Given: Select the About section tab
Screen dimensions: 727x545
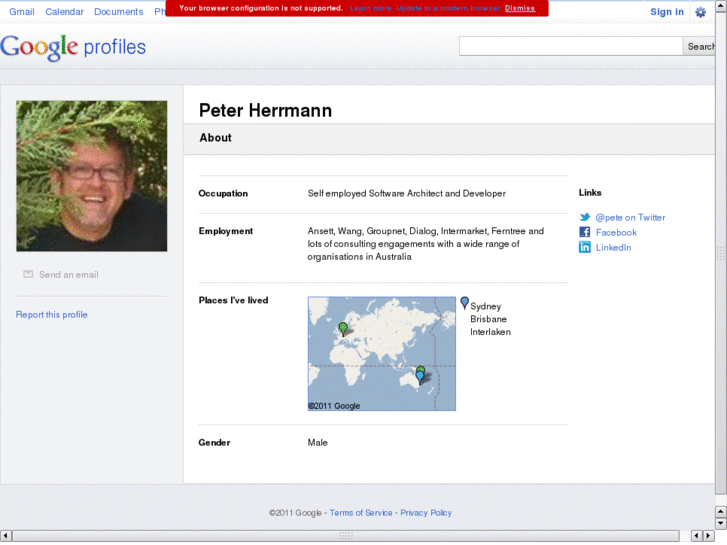Looking at the screenshot, I should (x=216, y=138).
